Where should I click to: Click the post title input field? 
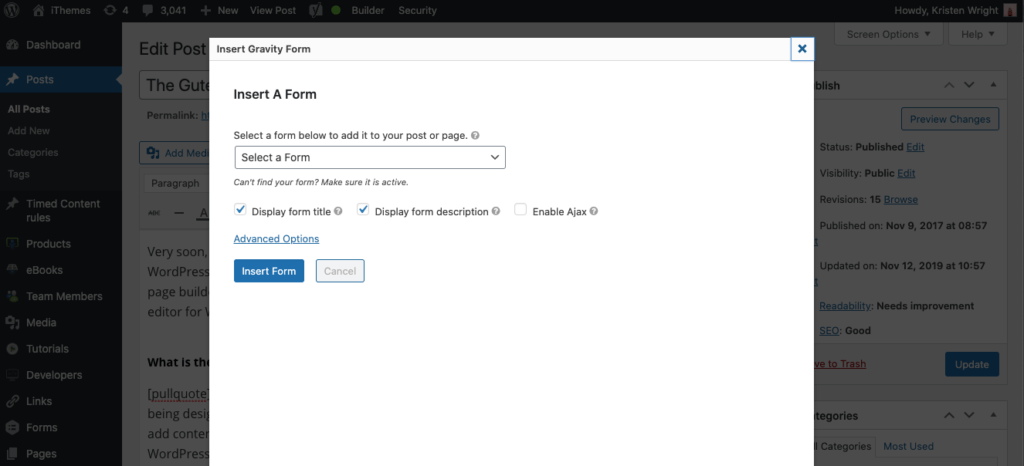click(174, 85)
